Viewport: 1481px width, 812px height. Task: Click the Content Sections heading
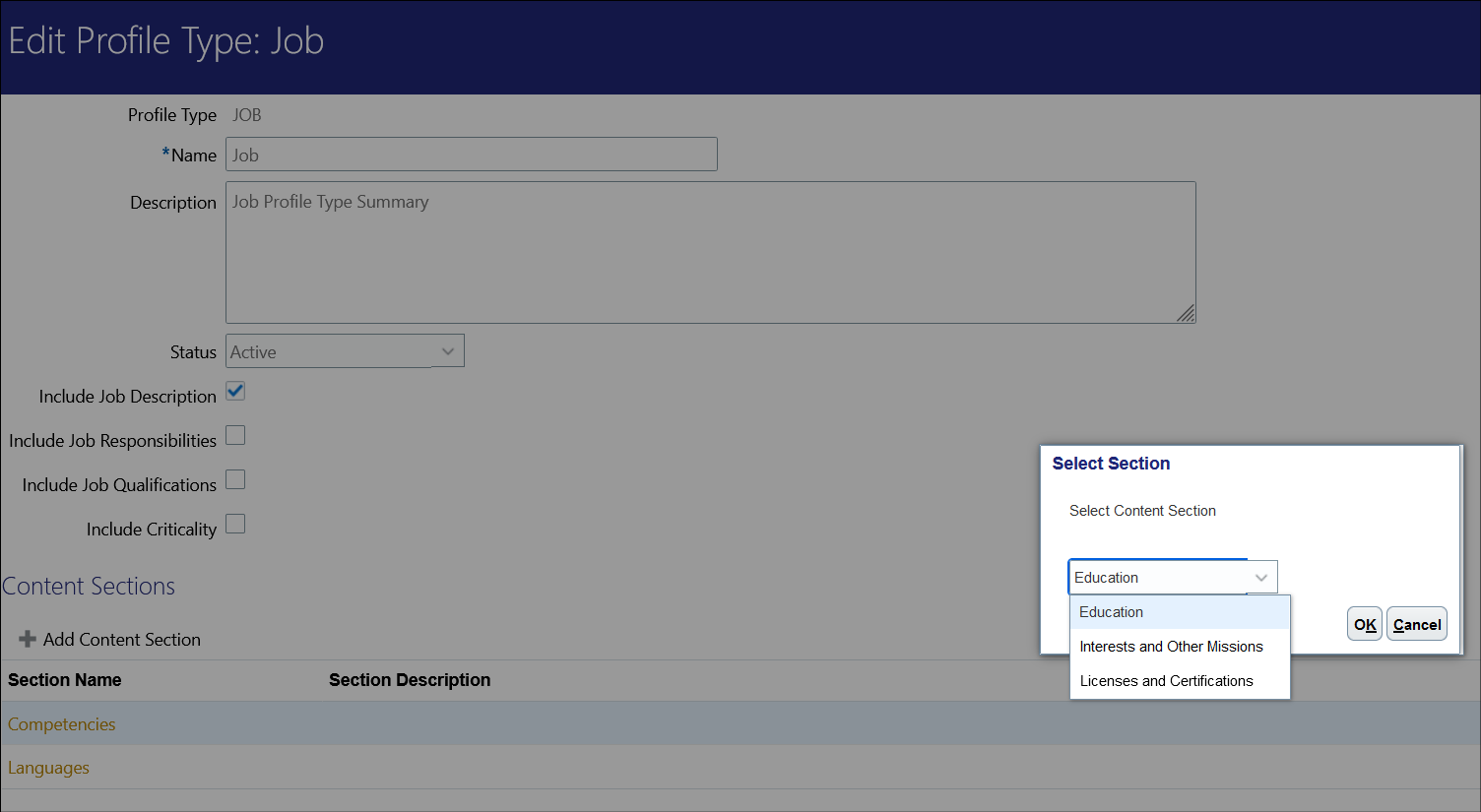click(x=89, y=587)
